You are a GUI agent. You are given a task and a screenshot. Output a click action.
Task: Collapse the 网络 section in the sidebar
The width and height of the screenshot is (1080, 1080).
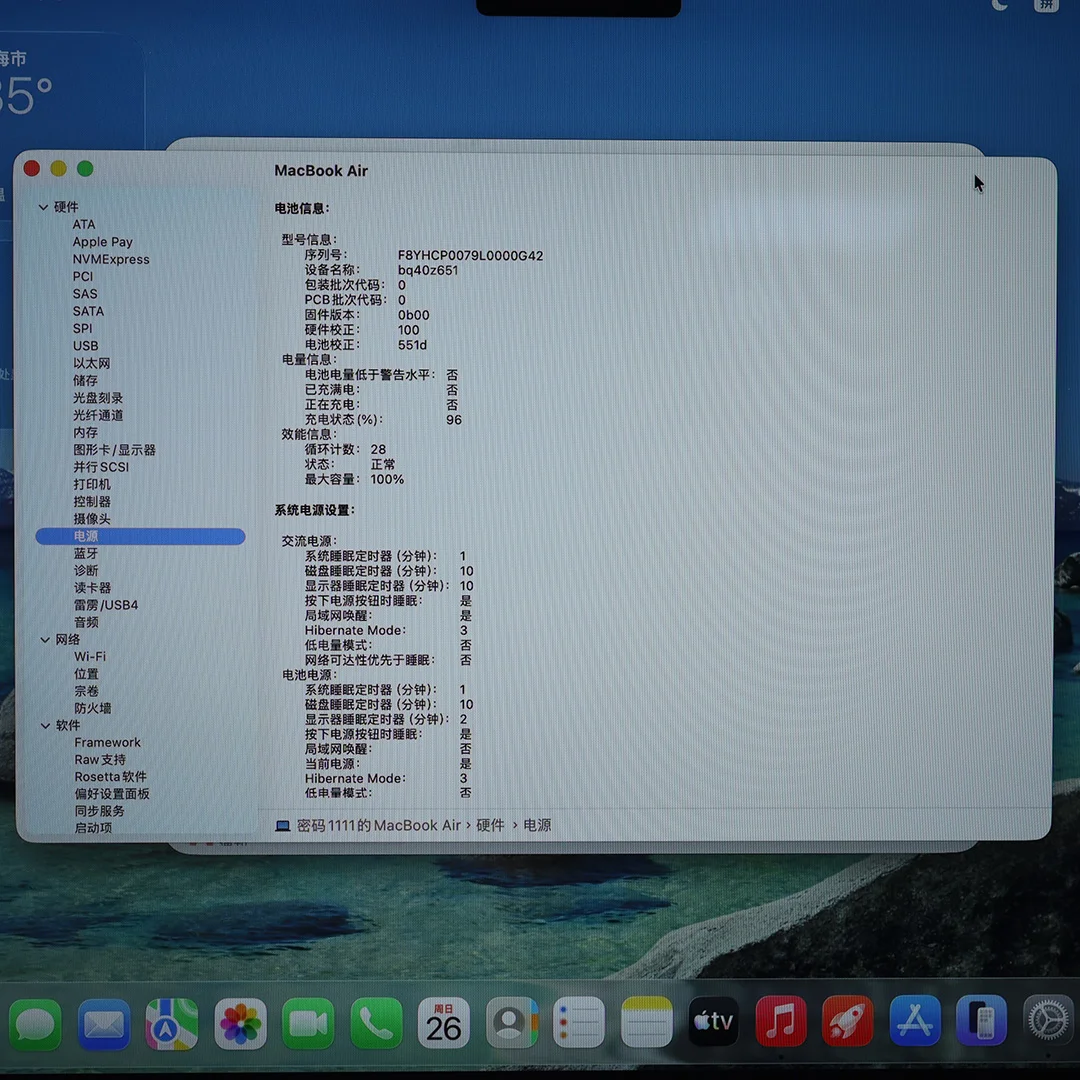pos(45,640)
